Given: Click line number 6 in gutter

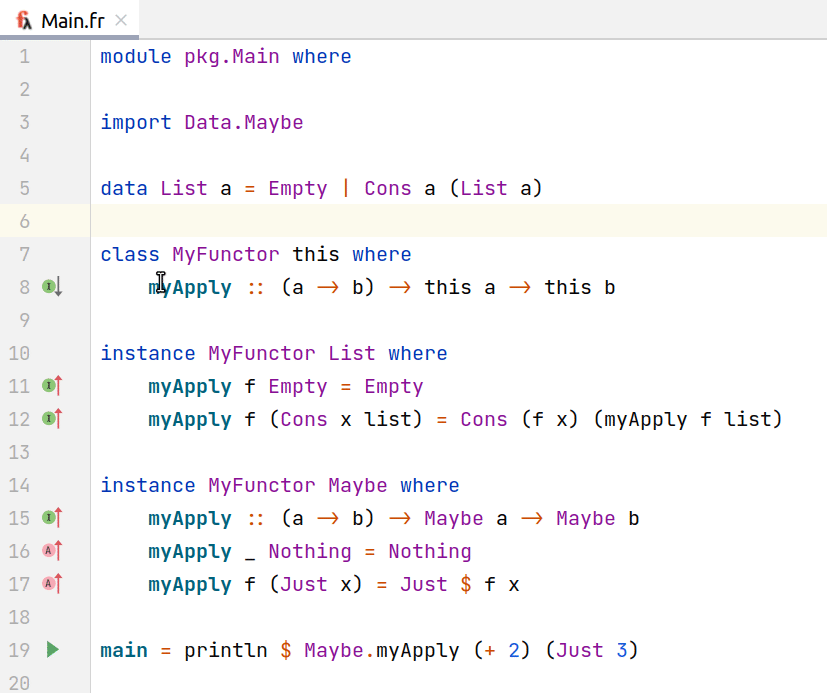Looking at the screenshot, I should coord(24,221).
